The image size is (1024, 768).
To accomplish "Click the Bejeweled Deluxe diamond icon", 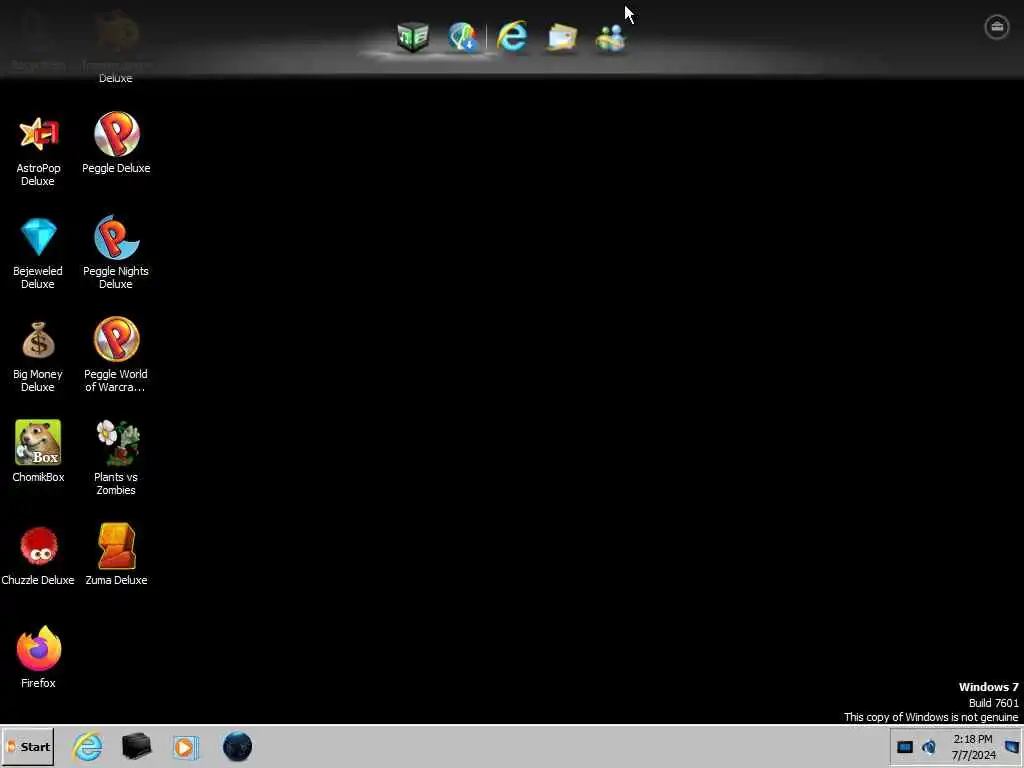I will pyautogui.click(x=39, y=236).
